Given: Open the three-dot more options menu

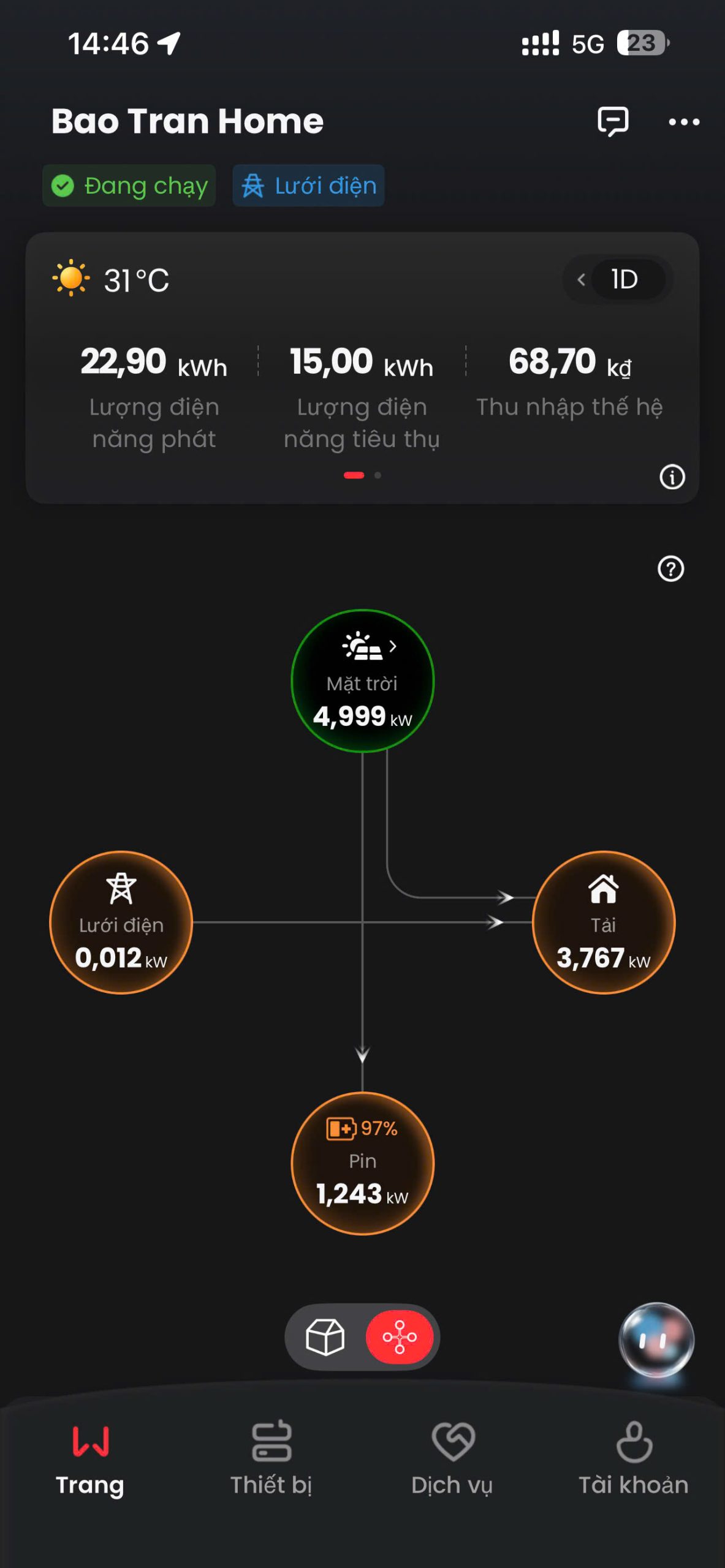Looking at the screenshot, I should pos(684,122).
